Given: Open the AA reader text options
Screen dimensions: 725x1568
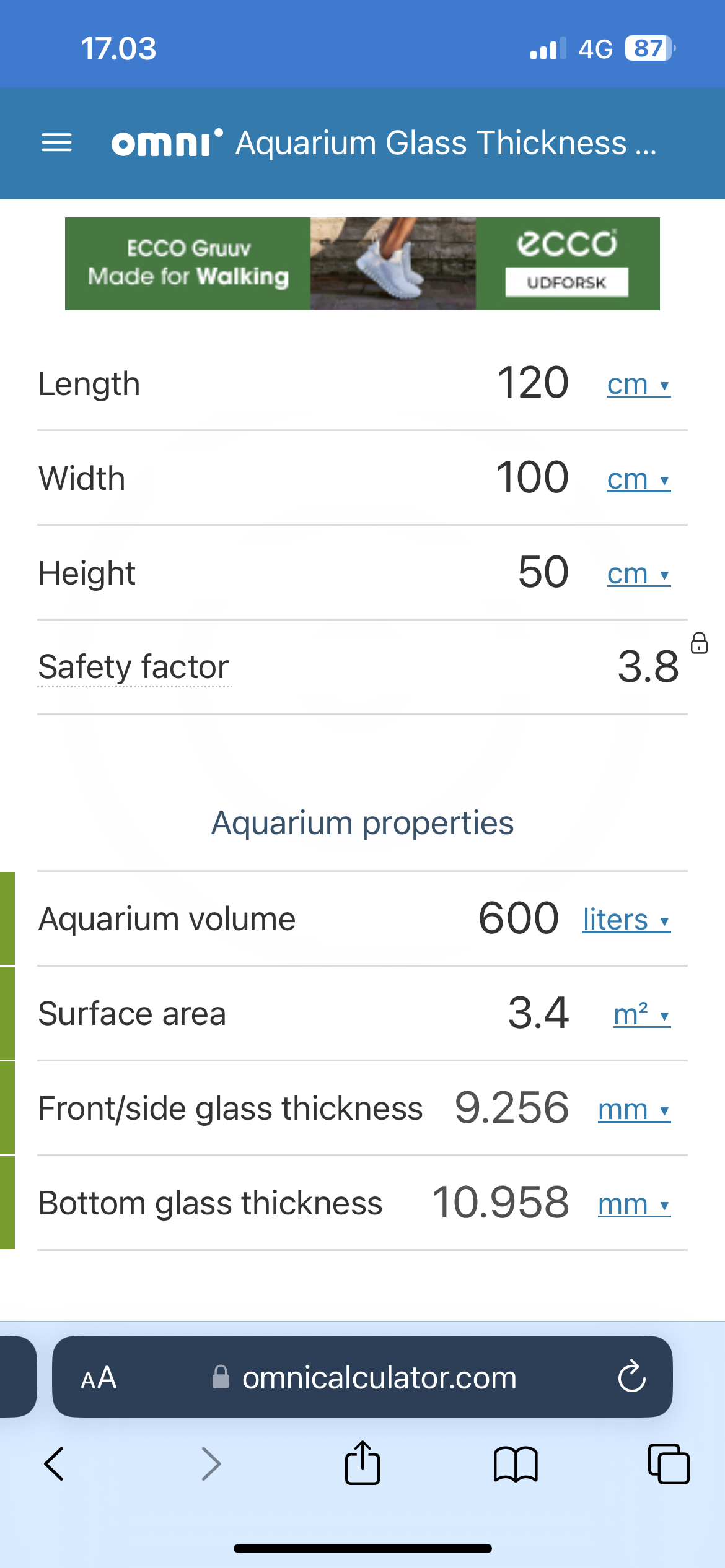Looking at the screenshot, I should tap(99, 1378).
